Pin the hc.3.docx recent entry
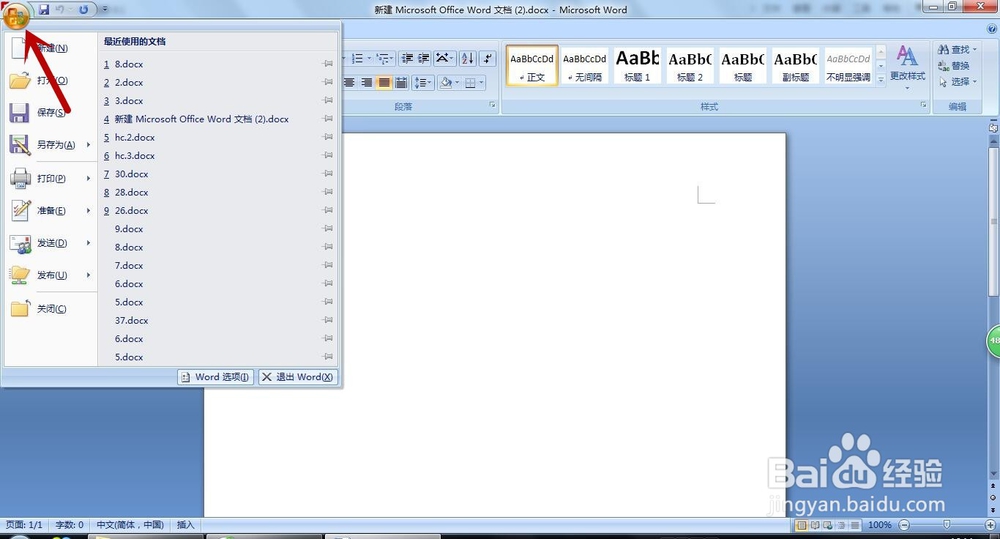This screenshot has width=1000, height=539. 328,155
